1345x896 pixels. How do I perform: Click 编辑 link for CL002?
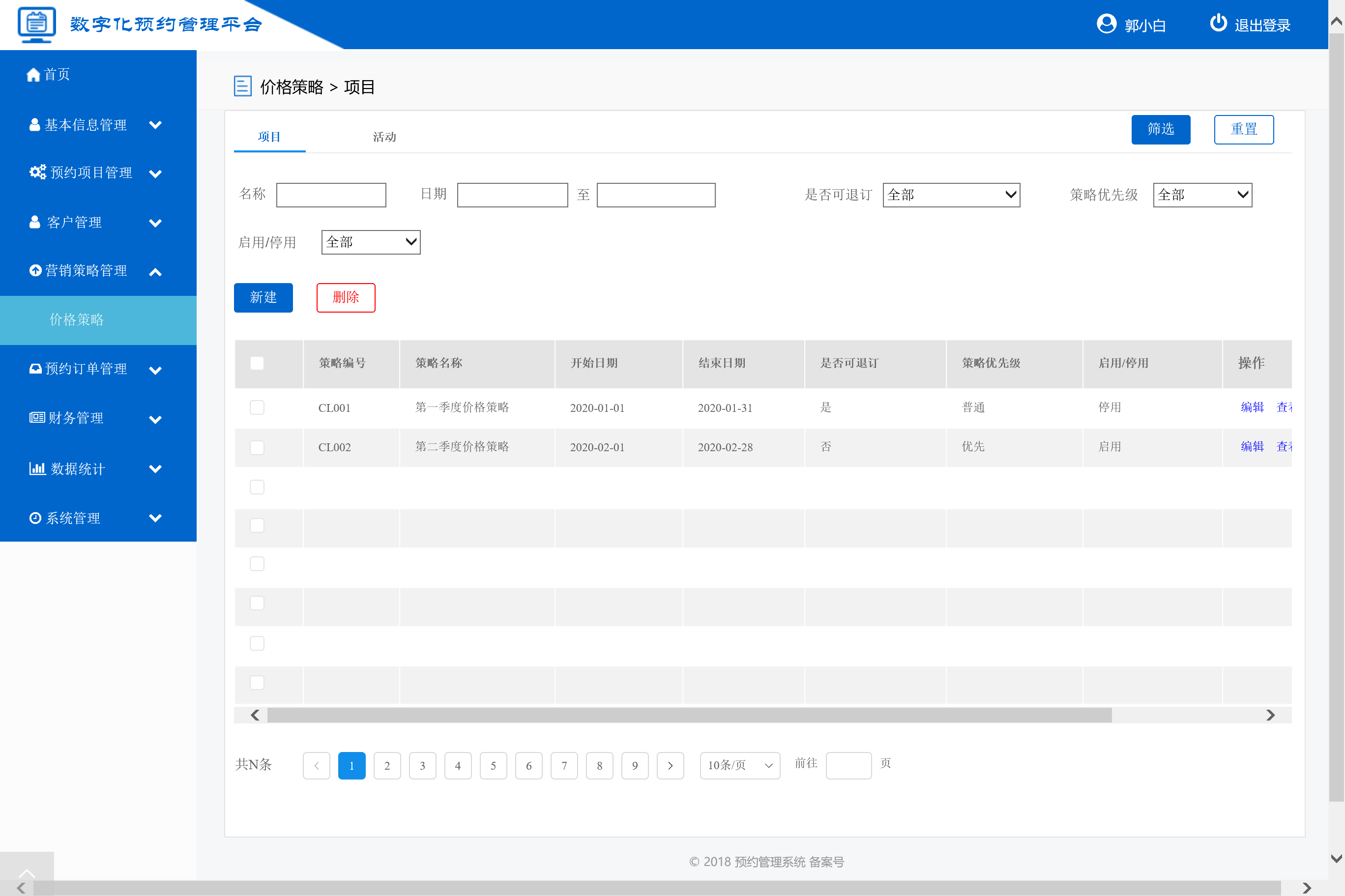[1253, 447]
